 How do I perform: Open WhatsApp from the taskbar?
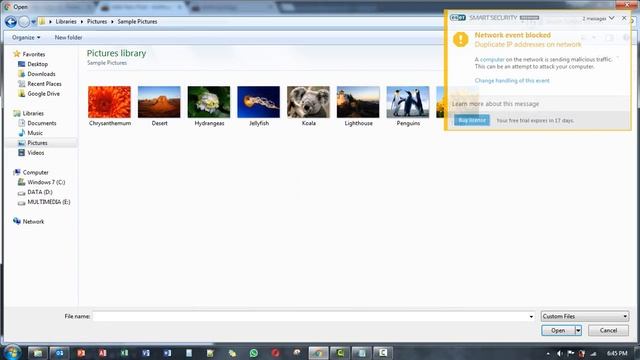(x=253, y=353)
